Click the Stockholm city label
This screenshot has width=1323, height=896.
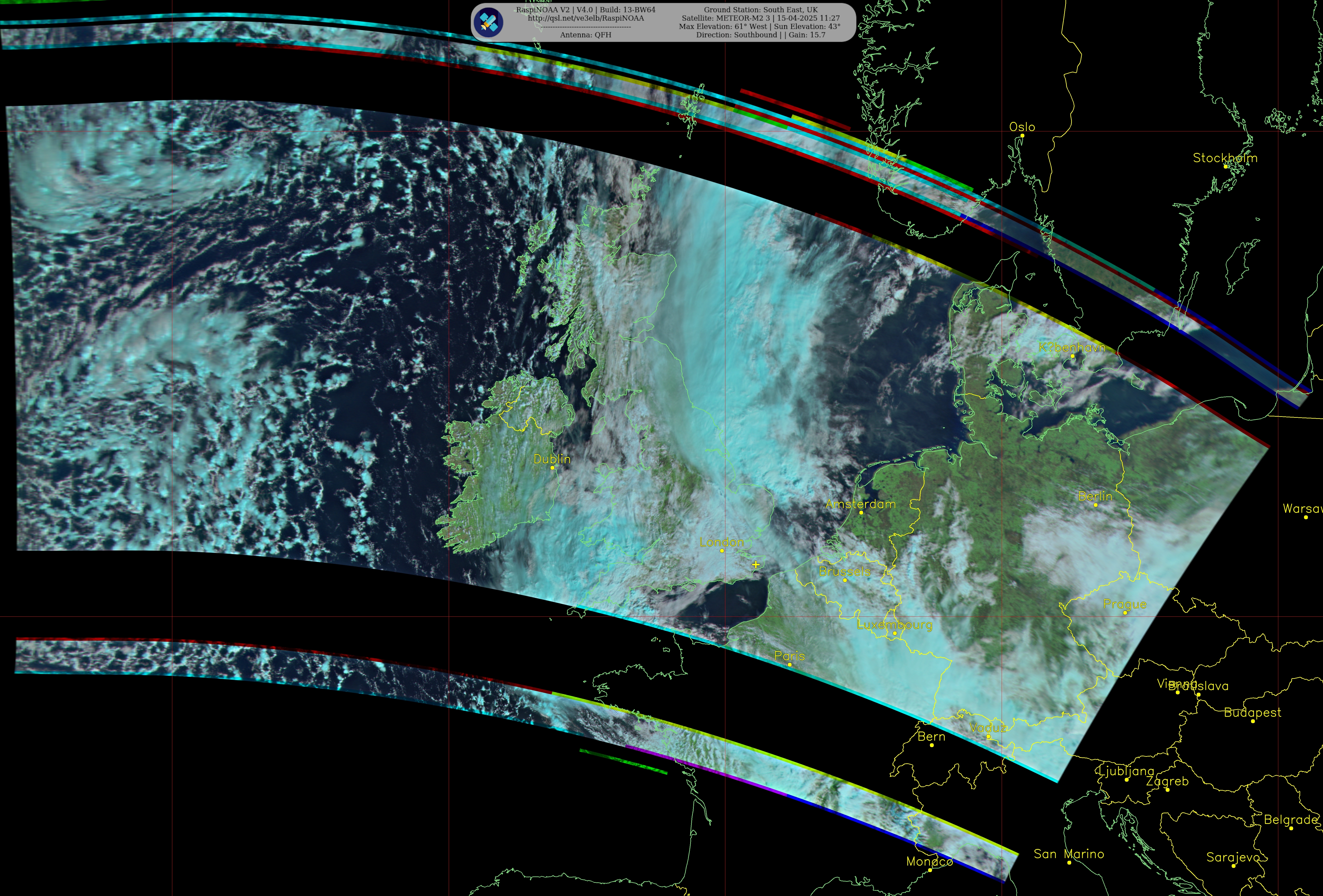pos(1225,158)
